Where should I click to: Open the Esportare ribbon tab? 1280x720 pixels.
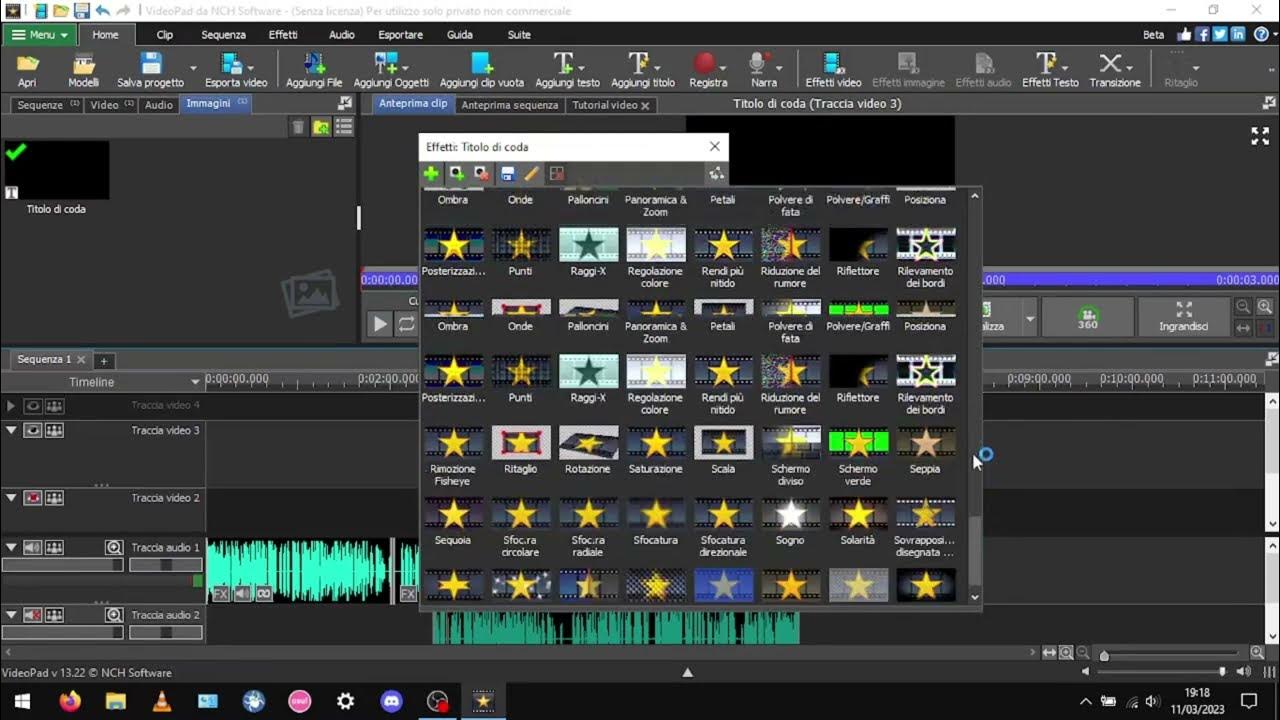pos(400,34)
